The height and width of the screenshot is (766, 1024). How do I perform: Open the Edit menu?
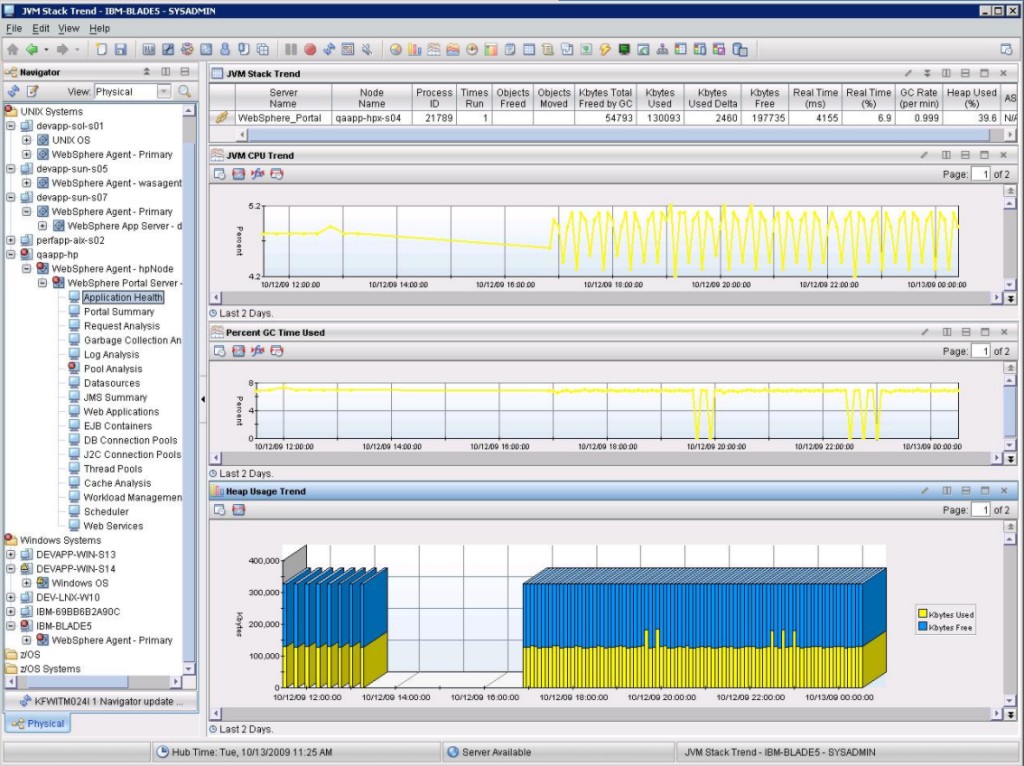tap(40, 29)
